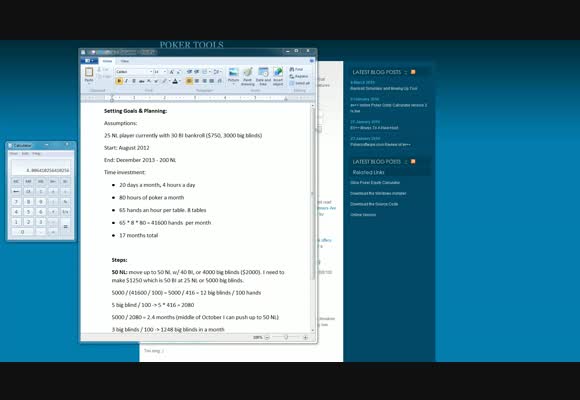The height and width of the screenshot is (400, 580).
Task: Click the Insert object icon
Action: click(278, 77)
